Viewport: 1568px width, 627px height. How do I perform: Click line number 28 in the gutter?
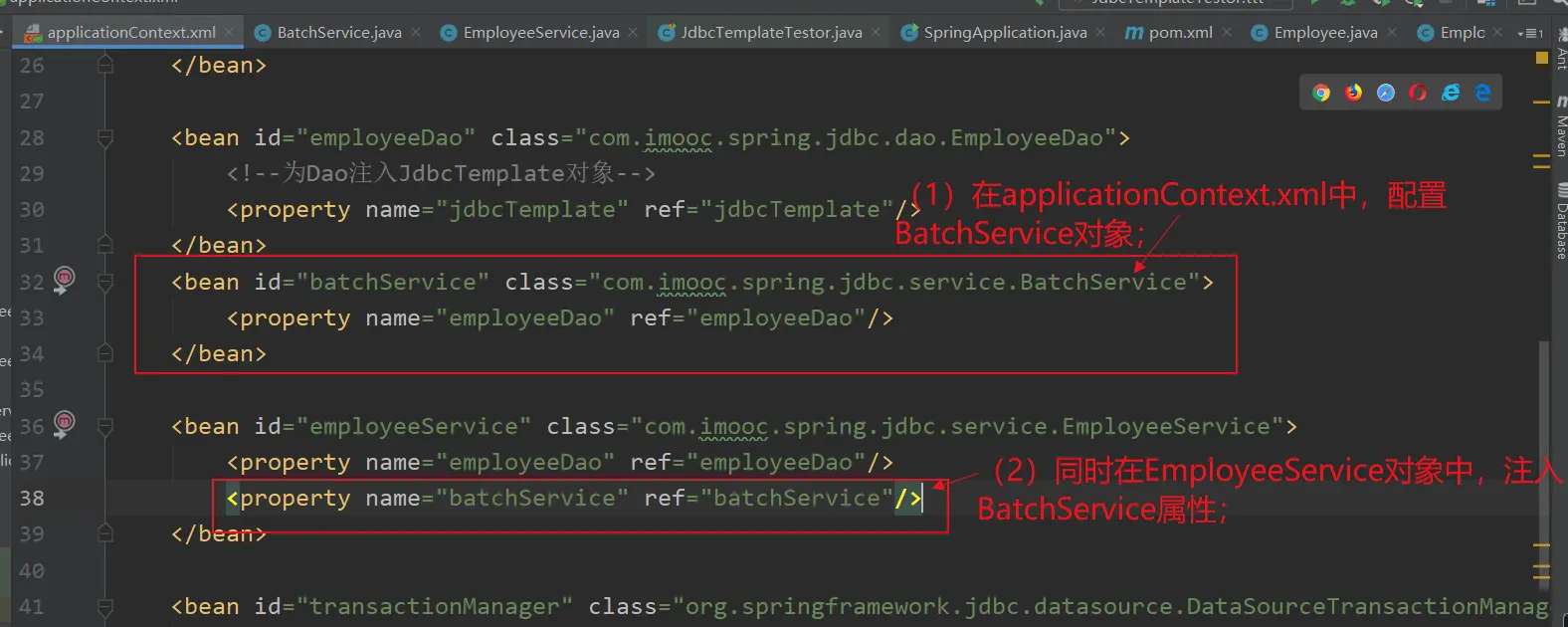click(x=32, y=138)
